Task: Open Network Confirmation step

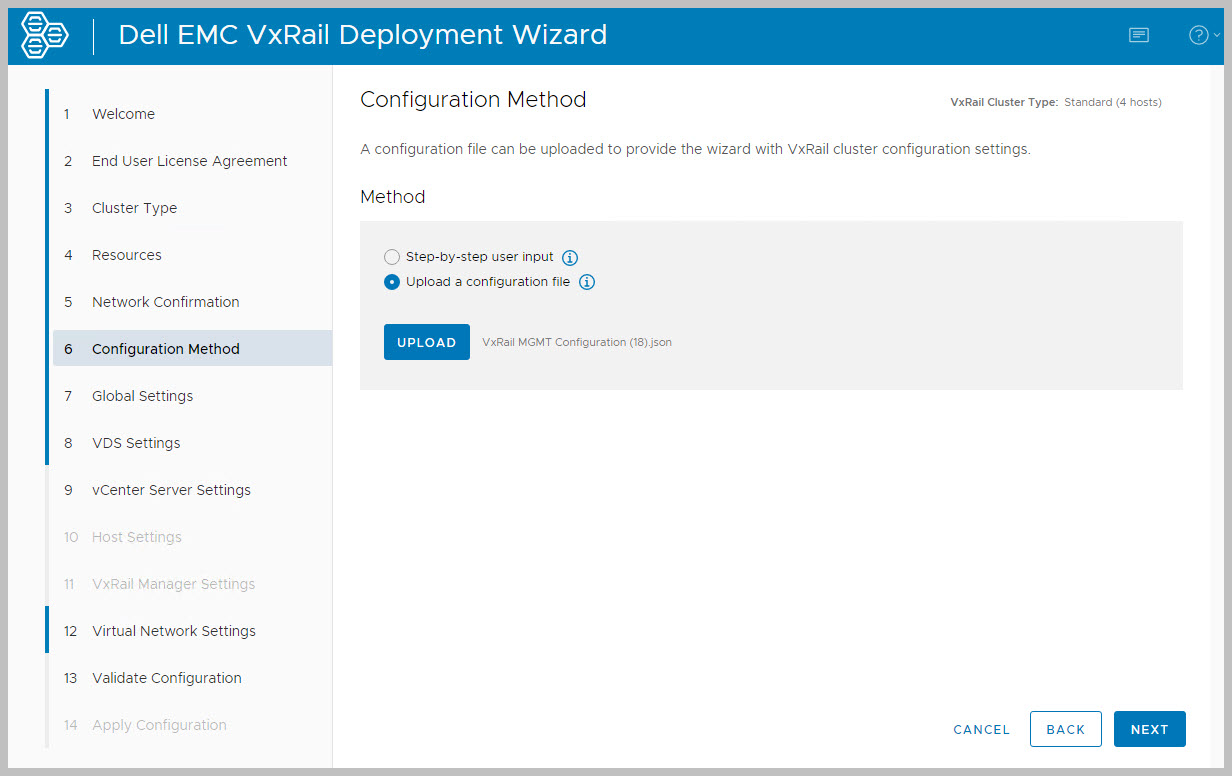Action: click(x=165, y=302)
